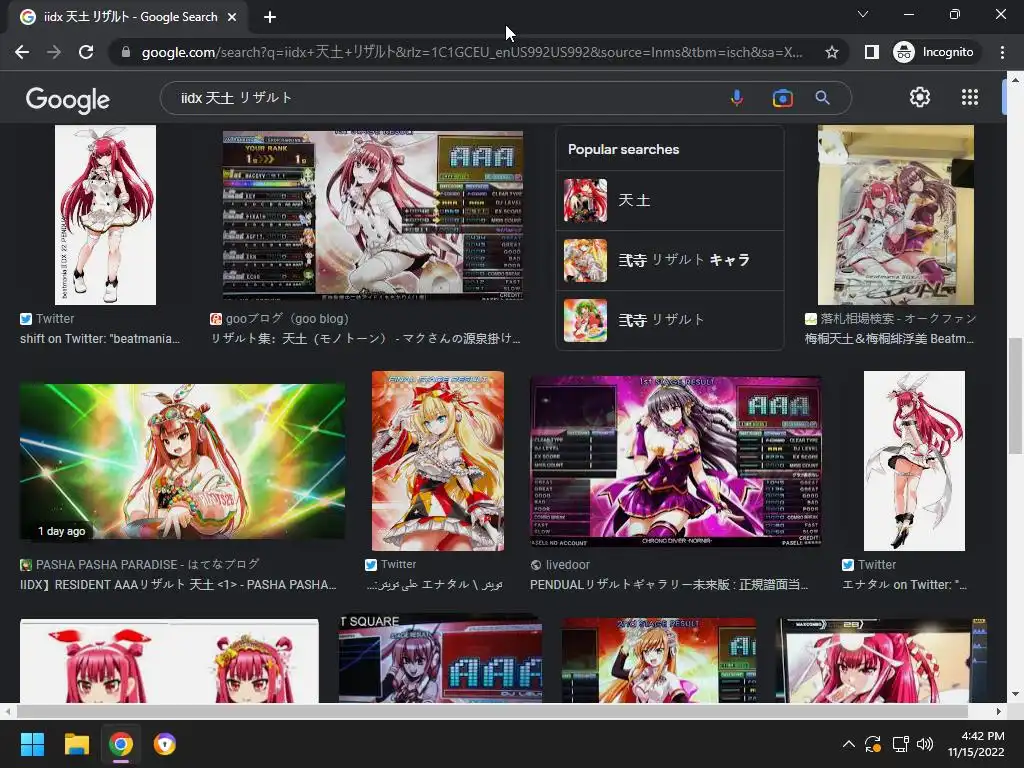The height and width of the screenshot is (768, 1024).
Task: Open the Windows Start menu
Action: 32,744
